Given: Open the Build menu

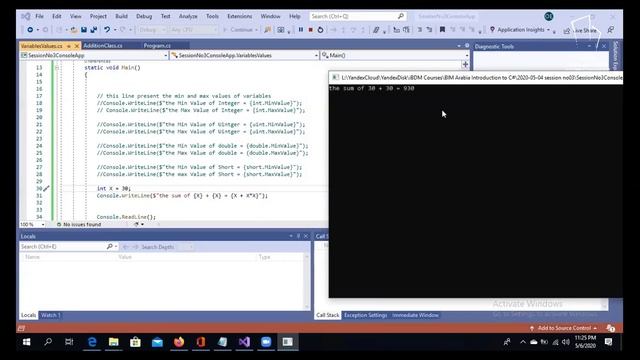Looking at the screenshot, I should tap(121, 16).
